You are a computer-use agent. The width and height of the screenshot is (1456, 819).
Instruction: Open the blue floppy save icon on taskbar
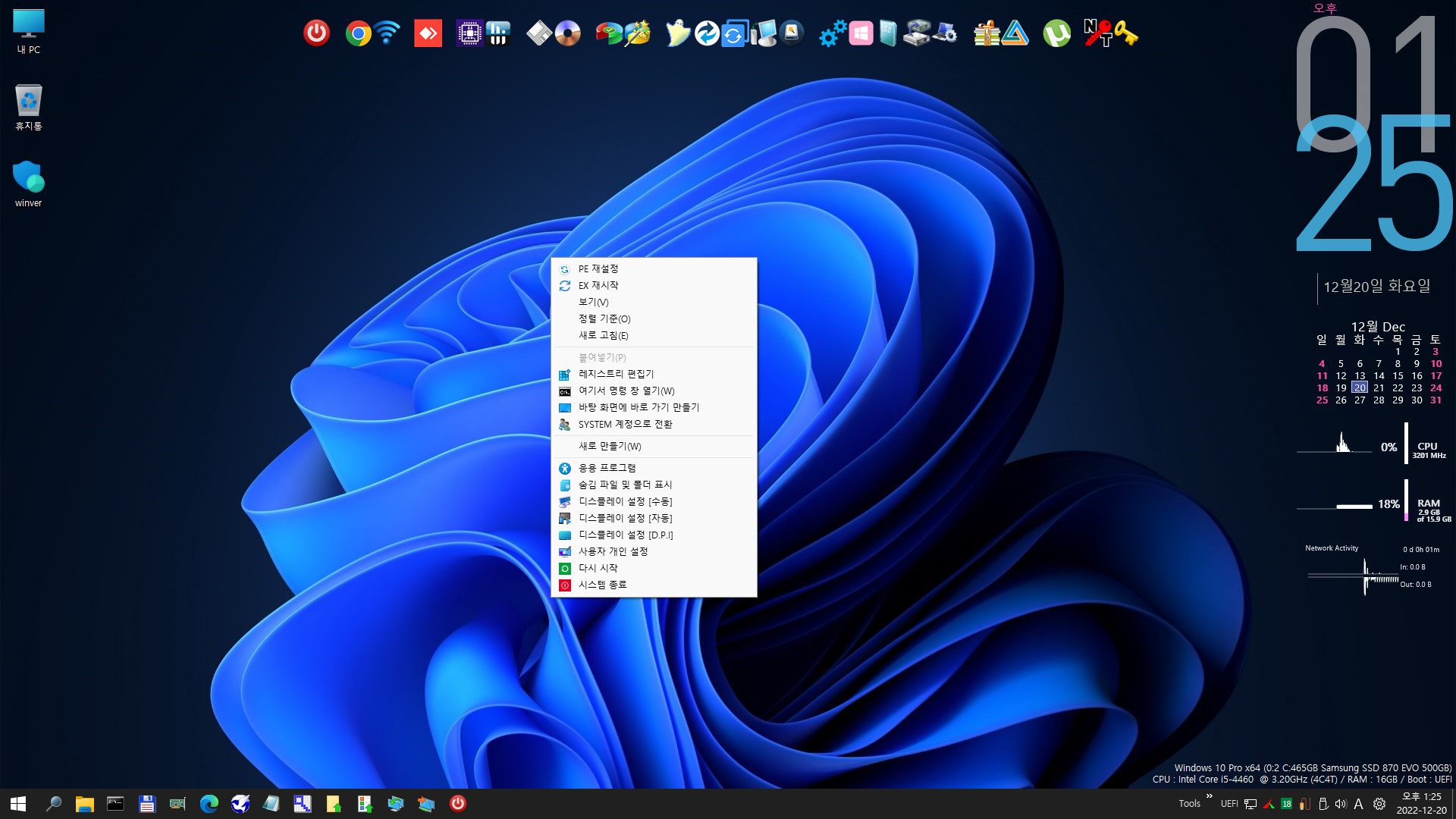[x=146, y=804]
